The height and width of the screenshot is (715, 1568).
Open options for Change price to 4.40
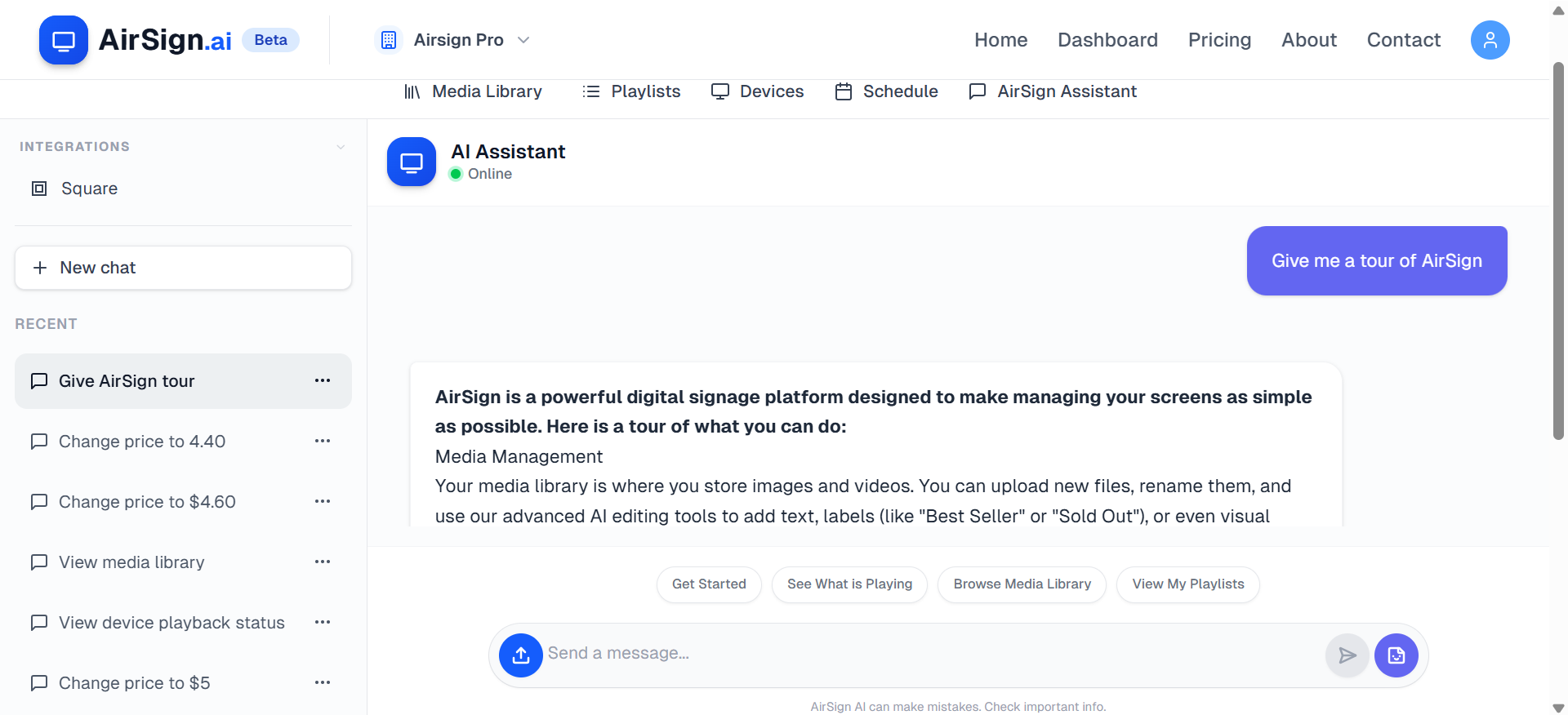[323, 442]
